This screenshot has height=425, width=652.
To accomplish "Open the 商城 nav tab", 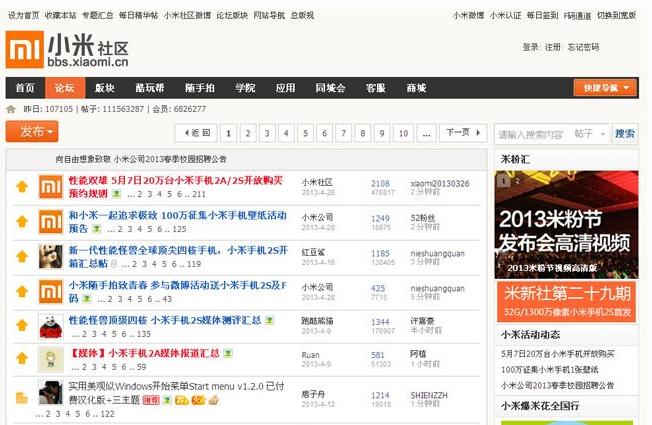I will pyautogui.click(x=416, y=88).
